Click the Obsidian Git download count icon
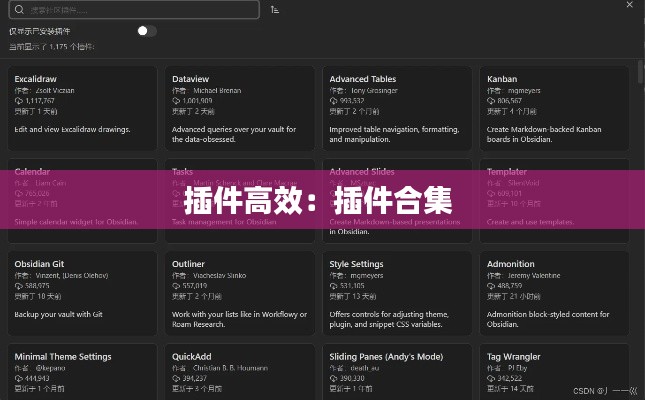Viewport: 645px width, 400px height. [19, 286]
